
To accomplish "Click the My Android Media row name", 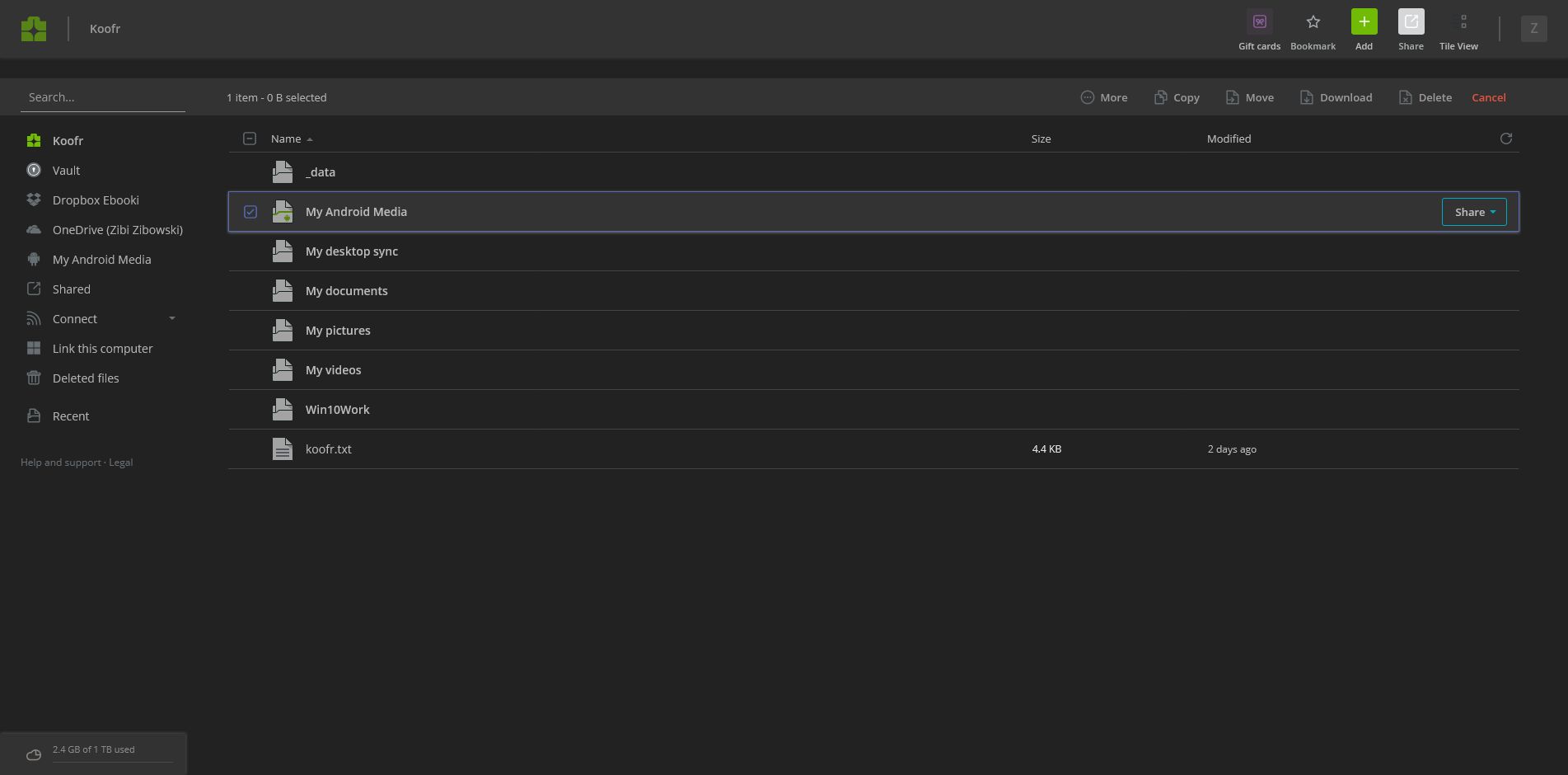I will 356,212.
